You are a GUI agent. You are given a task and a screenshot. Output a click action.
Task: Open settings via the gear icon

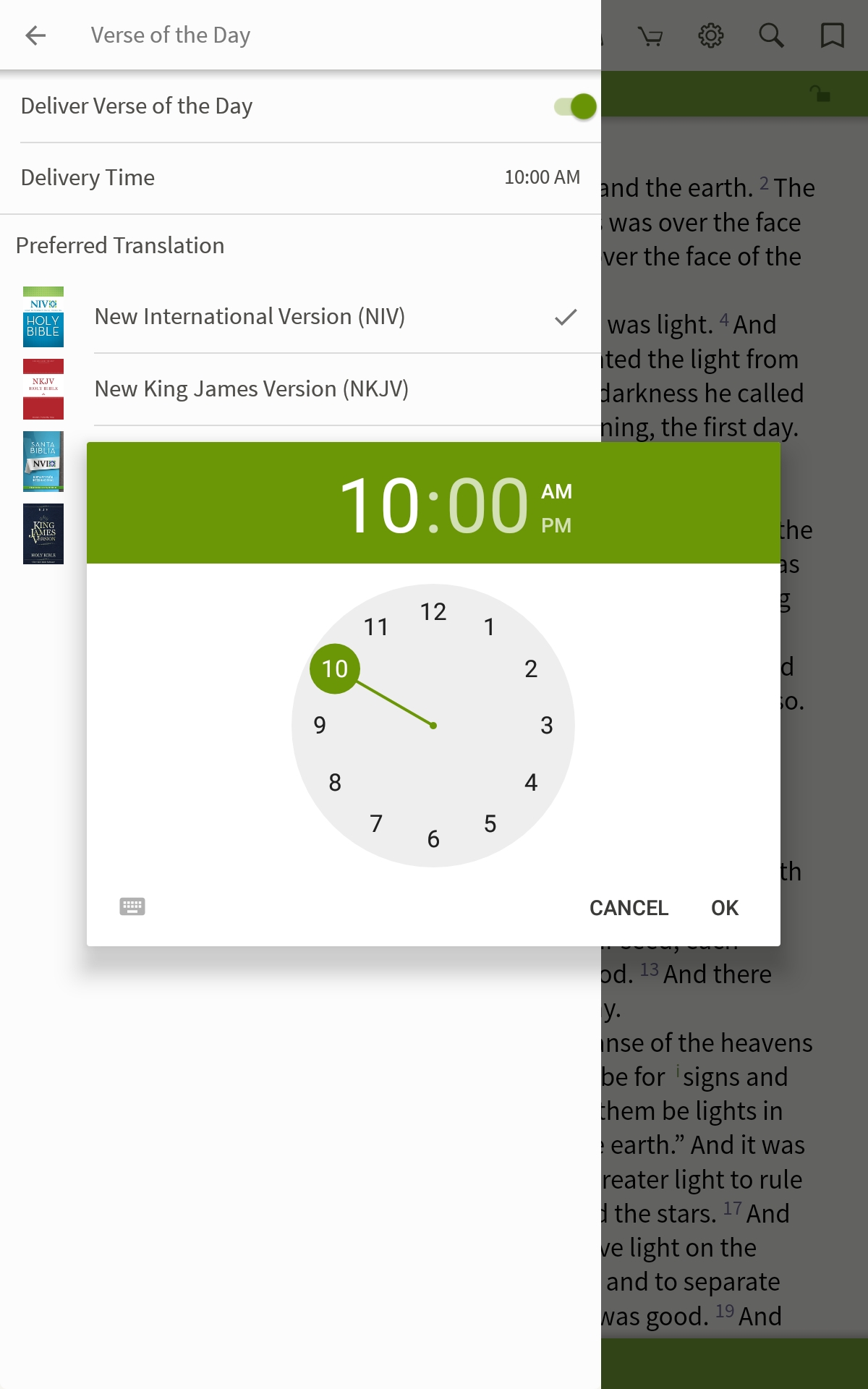[x=710, y=35]
